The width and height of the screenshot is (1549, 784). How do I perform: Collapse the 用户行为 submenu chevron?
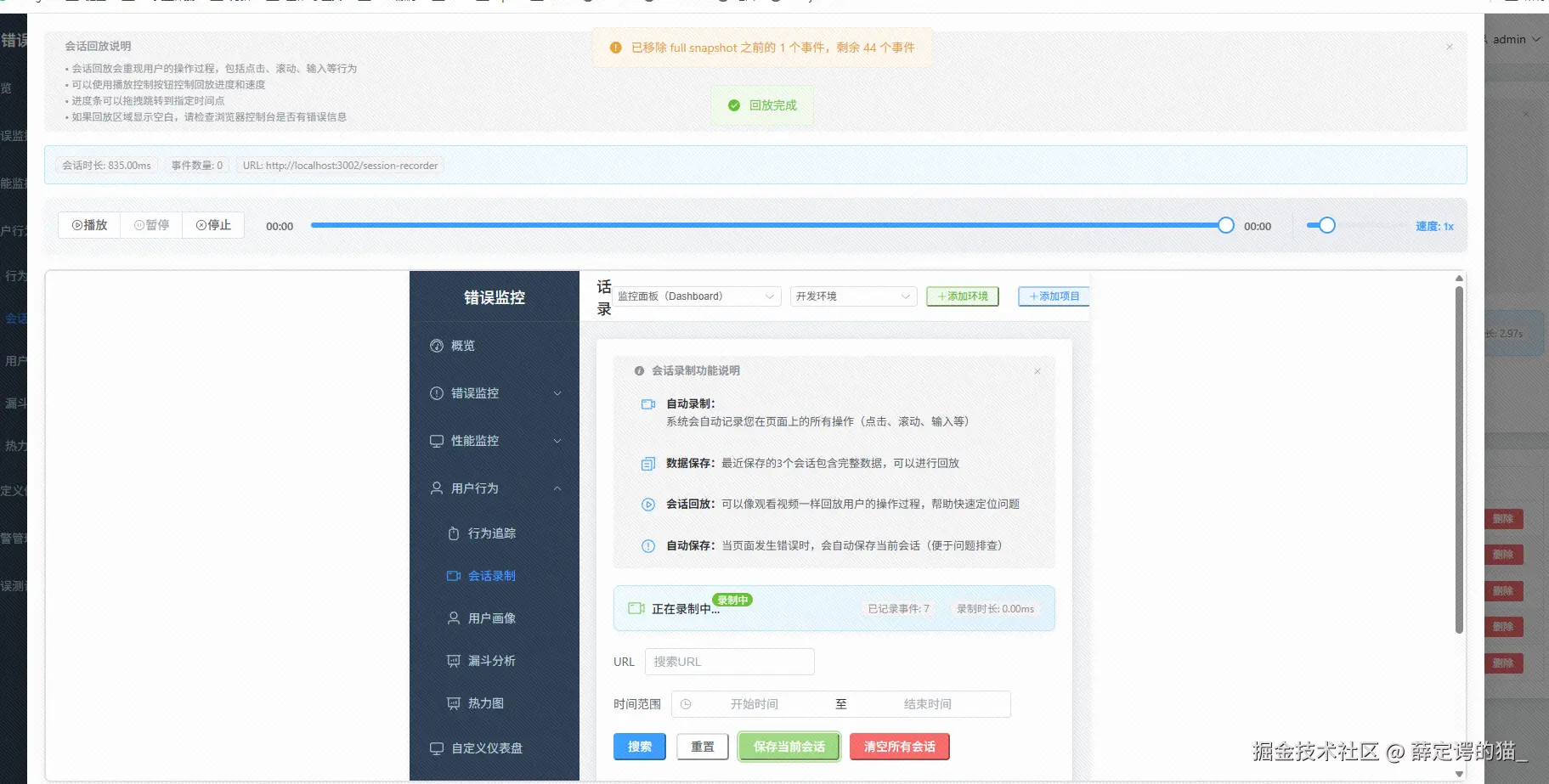(x=557, y=488)
